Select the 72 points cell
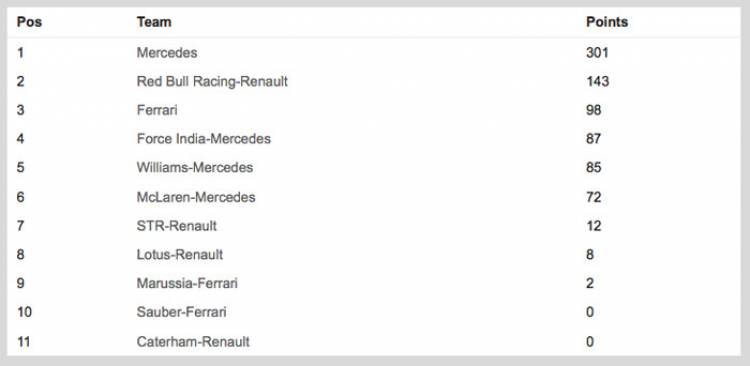Screen dimensions: 750x366 tap(594, 197)
